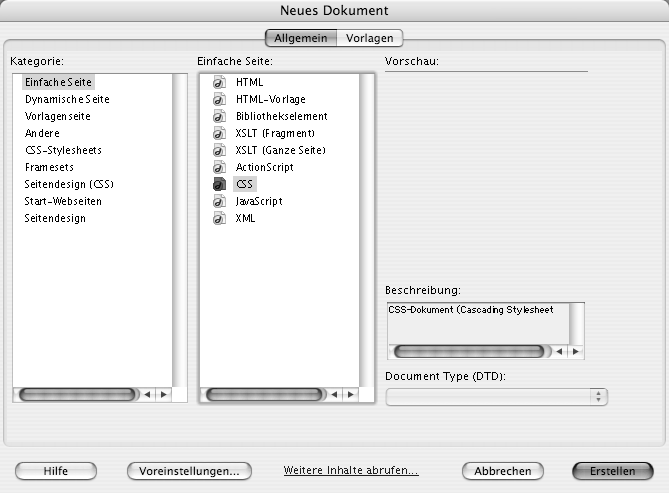The image size is (669, 493).
Task: Select the Start-Webseiten category
Action: pyautogui.click(x=63, y=201)
